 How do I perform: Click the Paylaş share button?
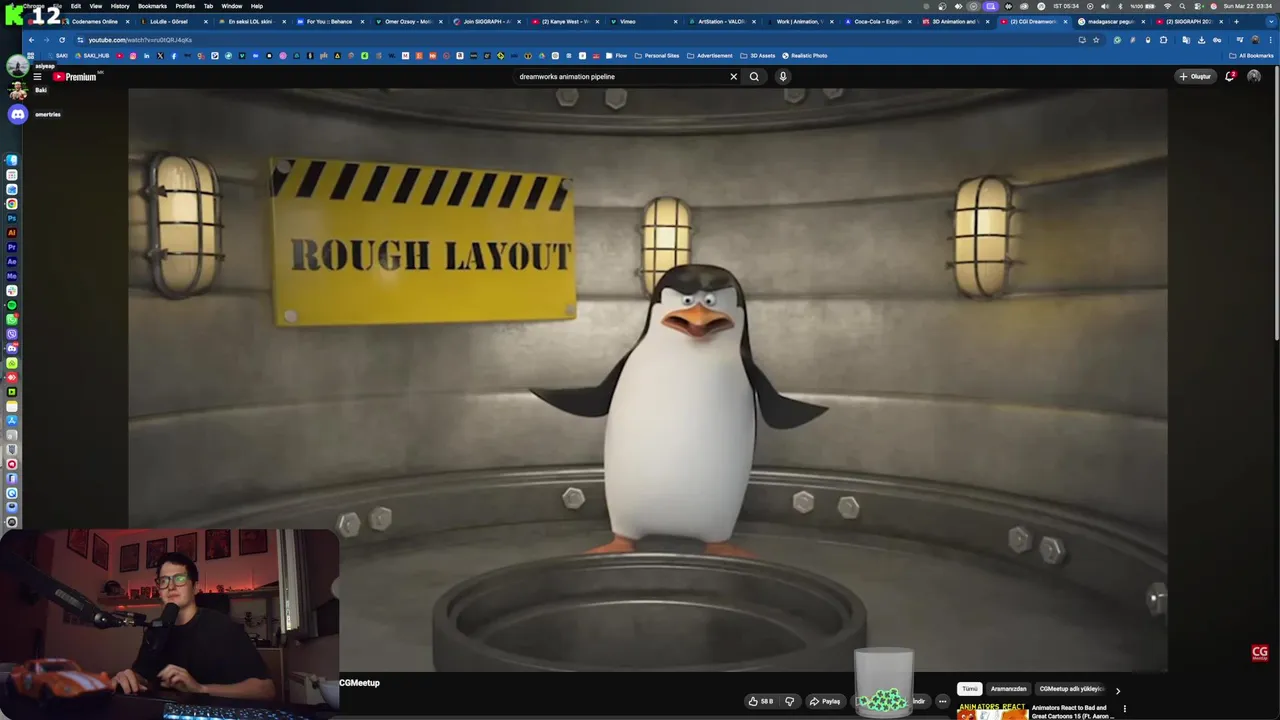pos(825,701)
